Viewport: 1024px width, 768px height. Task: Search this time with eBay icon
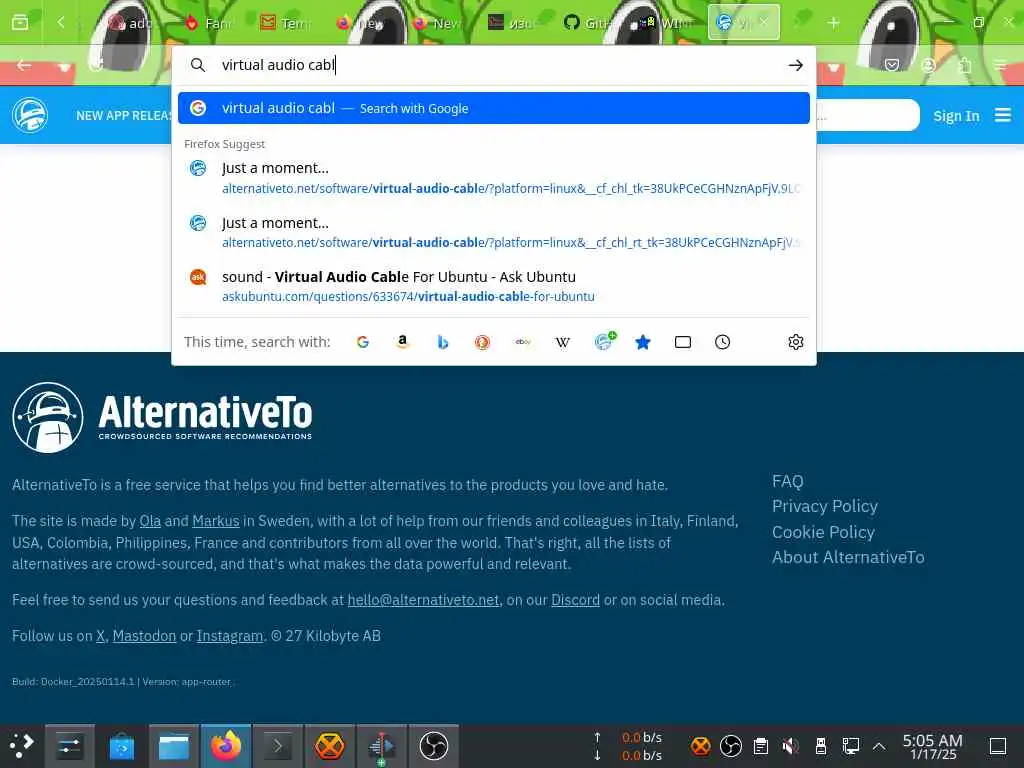coord(522,342)
